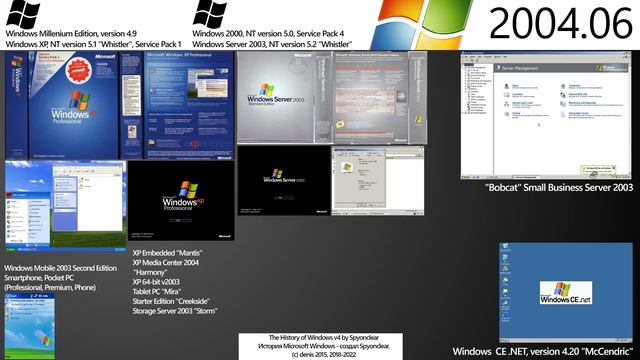Click the date label 2004.06
The image size is (640, 360).
point(561,23)
